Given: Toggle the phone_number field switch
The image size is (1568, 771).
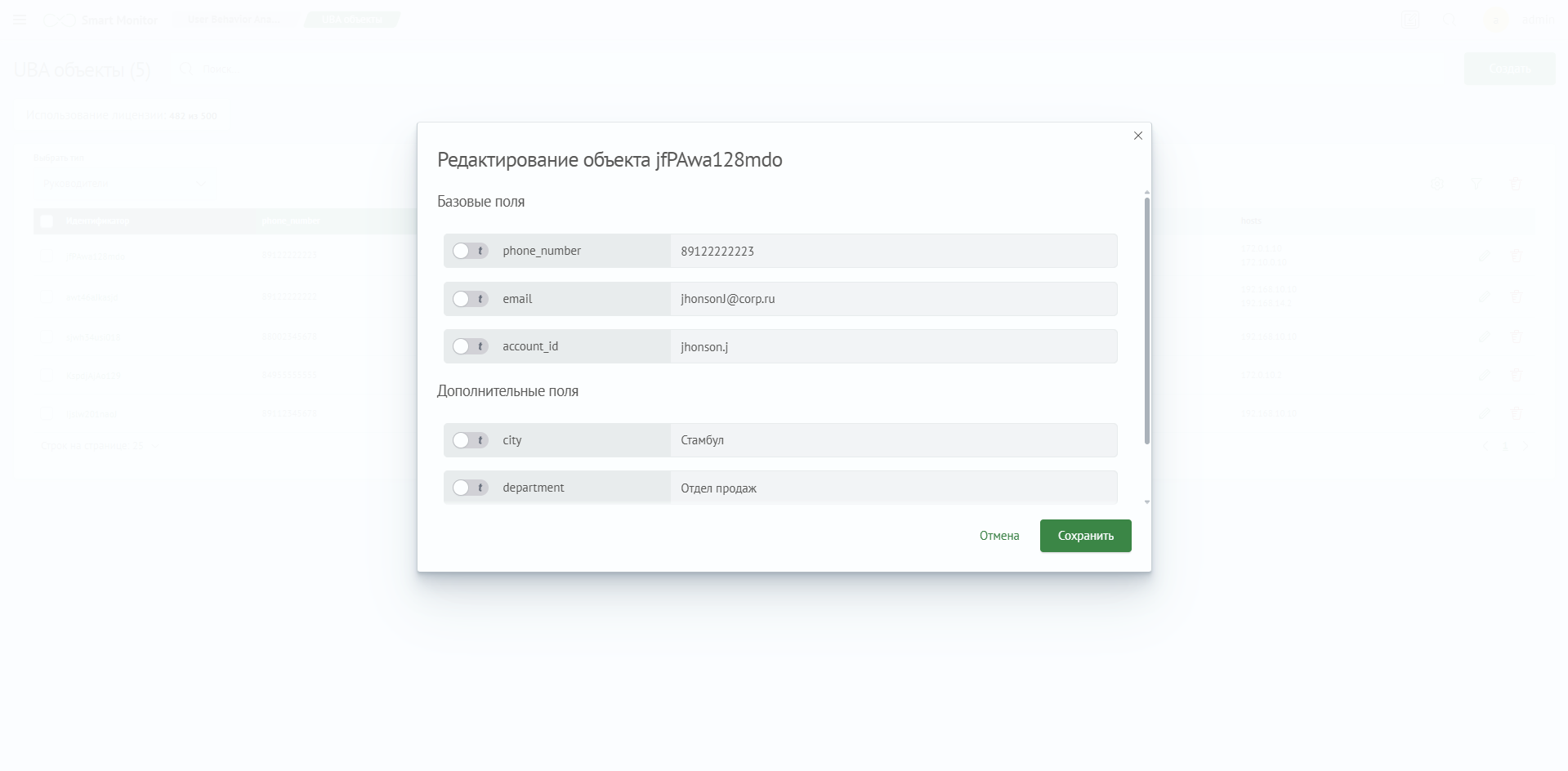Looking at the screenshot, I should pyautogui.click(x=469, y=251).
